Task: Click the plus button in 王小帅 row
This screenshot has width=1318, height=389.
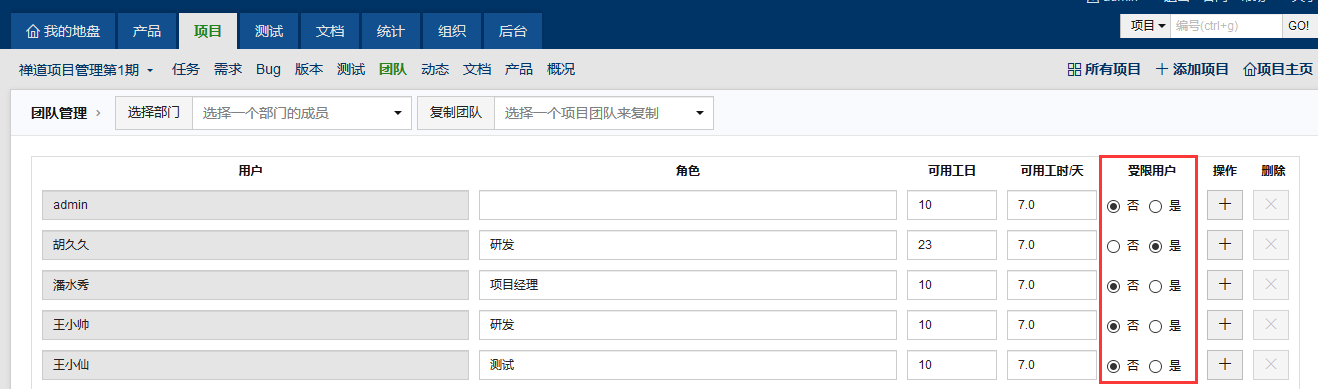Action: 1225,325
